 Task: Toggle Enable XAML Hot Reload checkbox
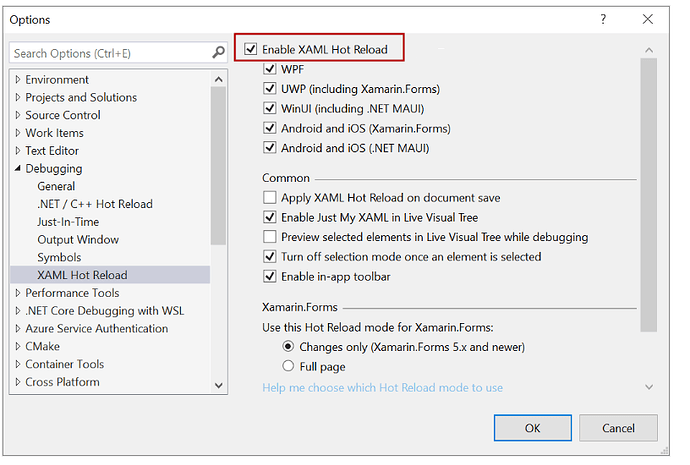coord(250,49)
